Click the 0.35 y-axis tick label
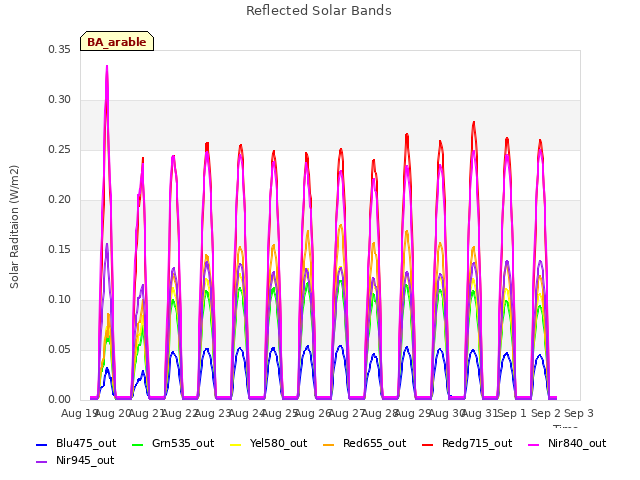 click(x=60, y=50)
